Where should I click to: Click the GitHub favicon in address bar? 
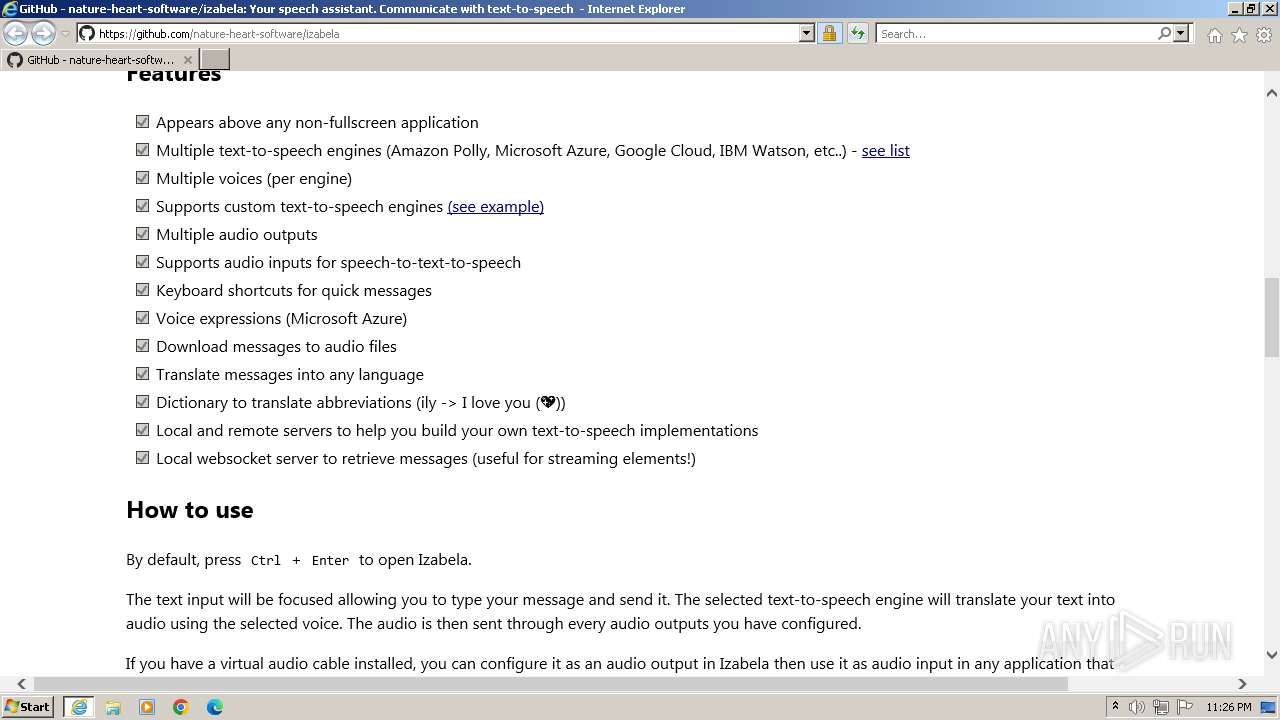click(x=87, y=33)
